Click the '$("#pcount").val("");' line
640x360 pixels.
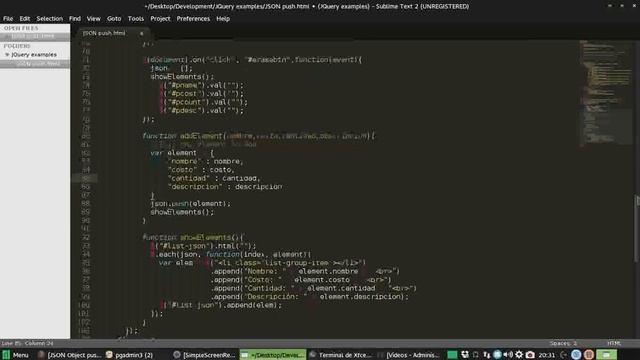click(203, 102)
